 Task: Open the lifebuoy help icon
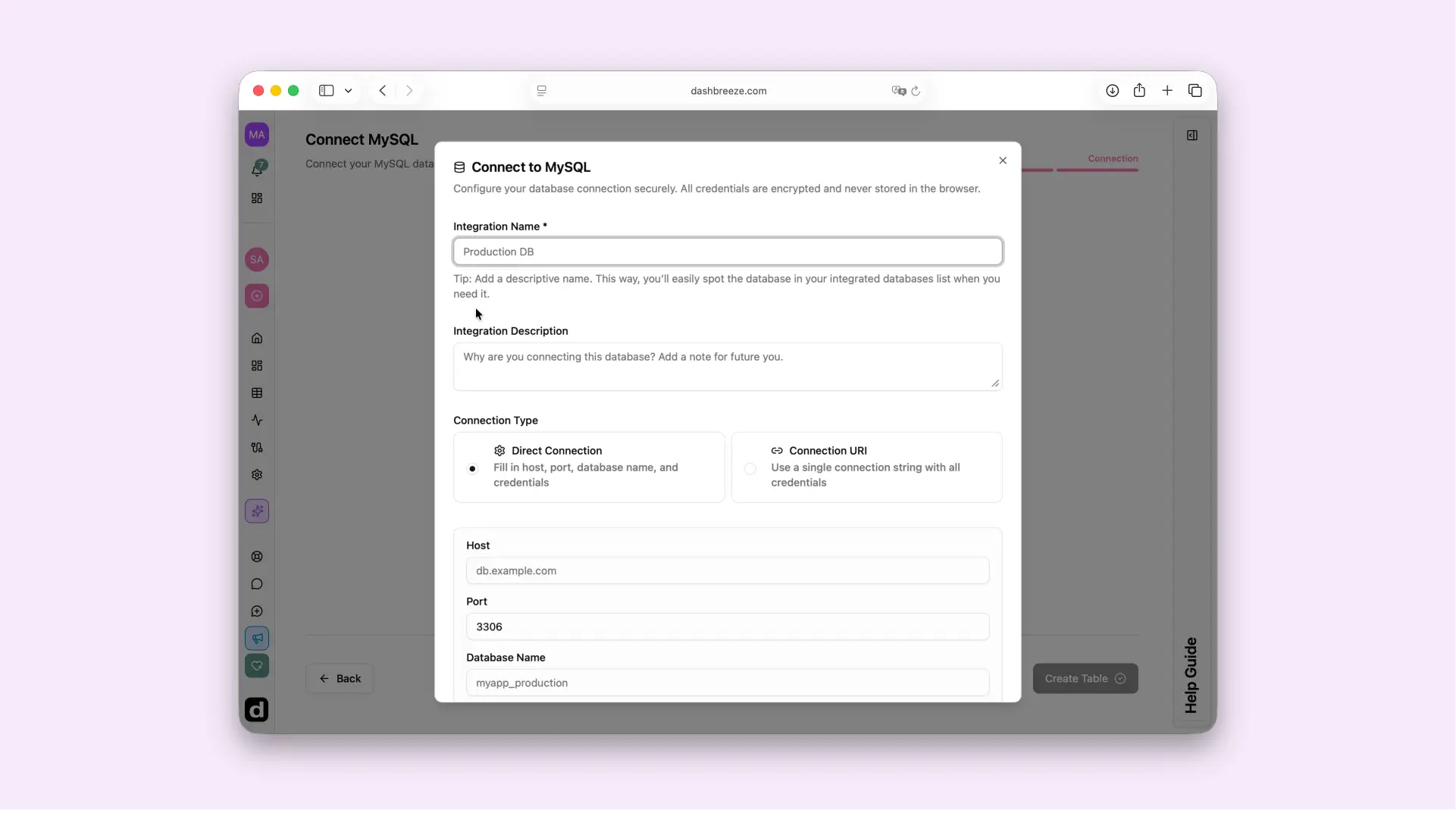257,557
